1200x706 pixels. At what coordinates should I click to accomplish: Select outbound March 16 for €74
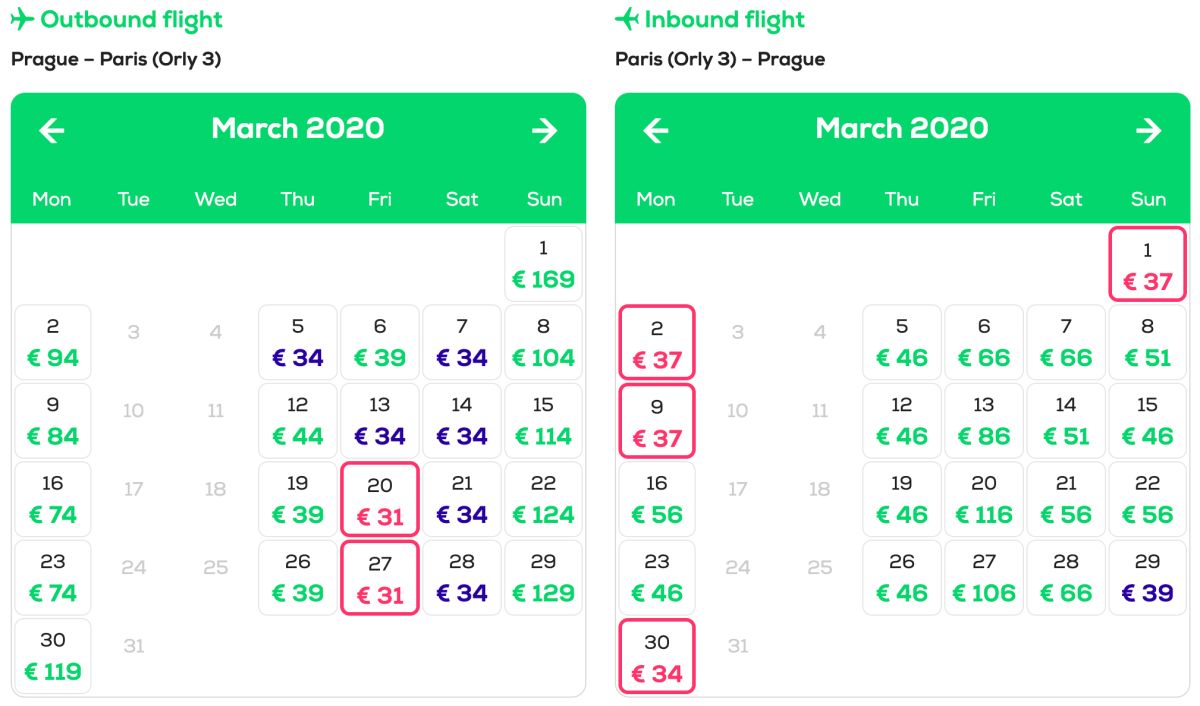click(x=53, y=499)
